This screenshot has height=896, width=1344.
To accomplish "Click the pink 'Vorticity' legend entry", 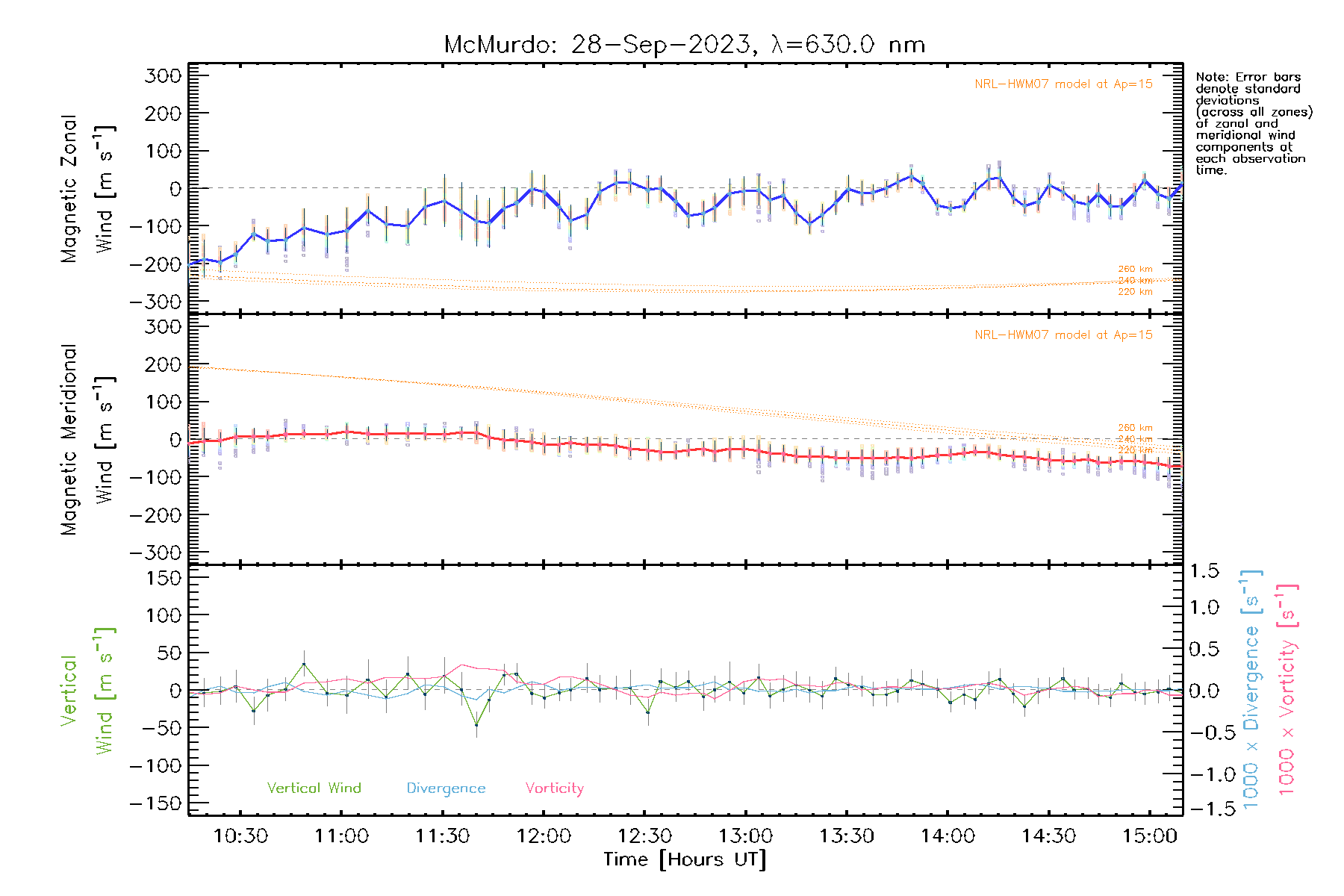I will [x=554, y=788].
